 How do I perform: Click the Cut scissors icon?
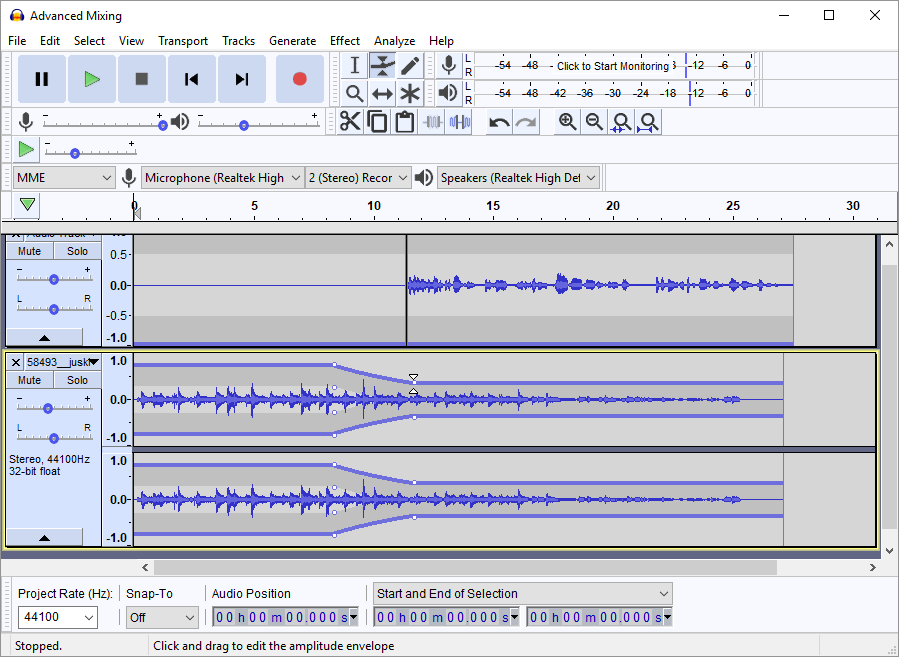350,122
